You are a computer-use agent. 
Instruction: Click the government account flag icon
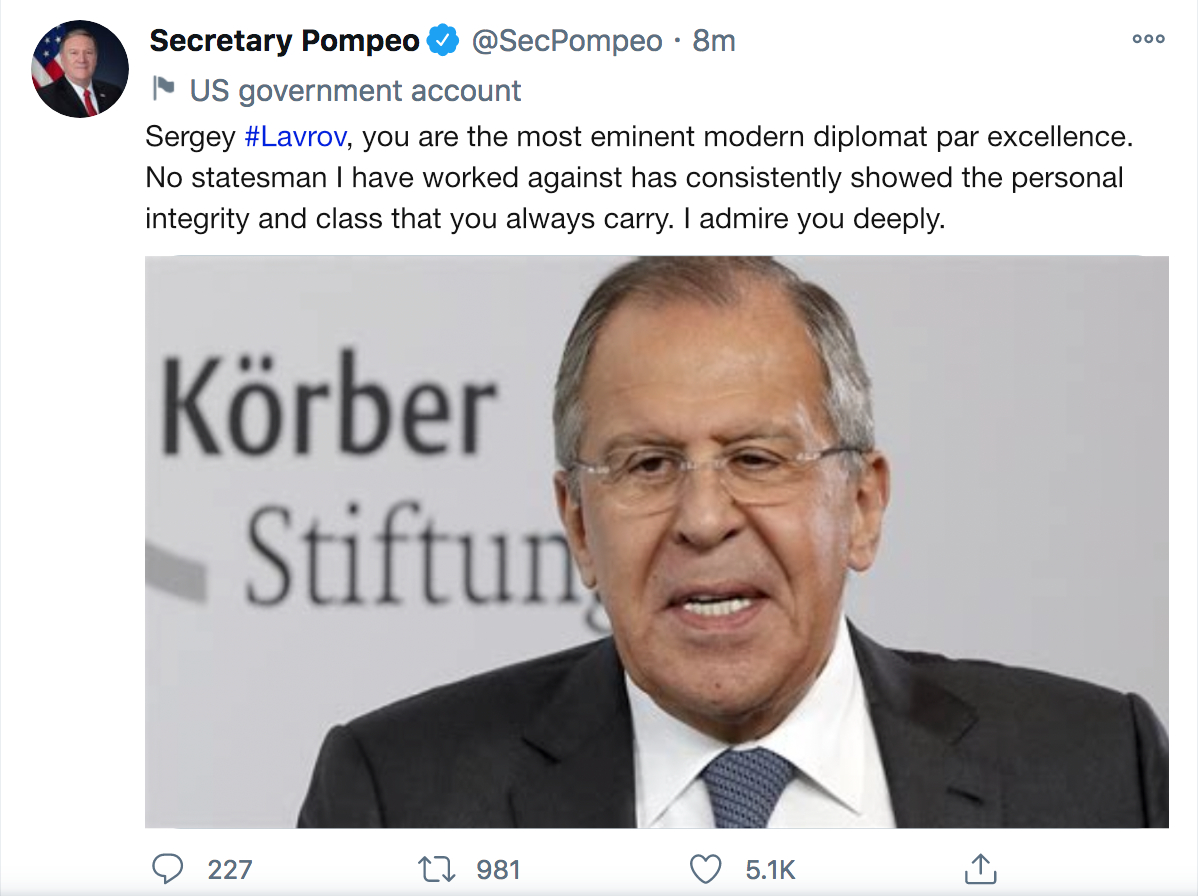163,90
